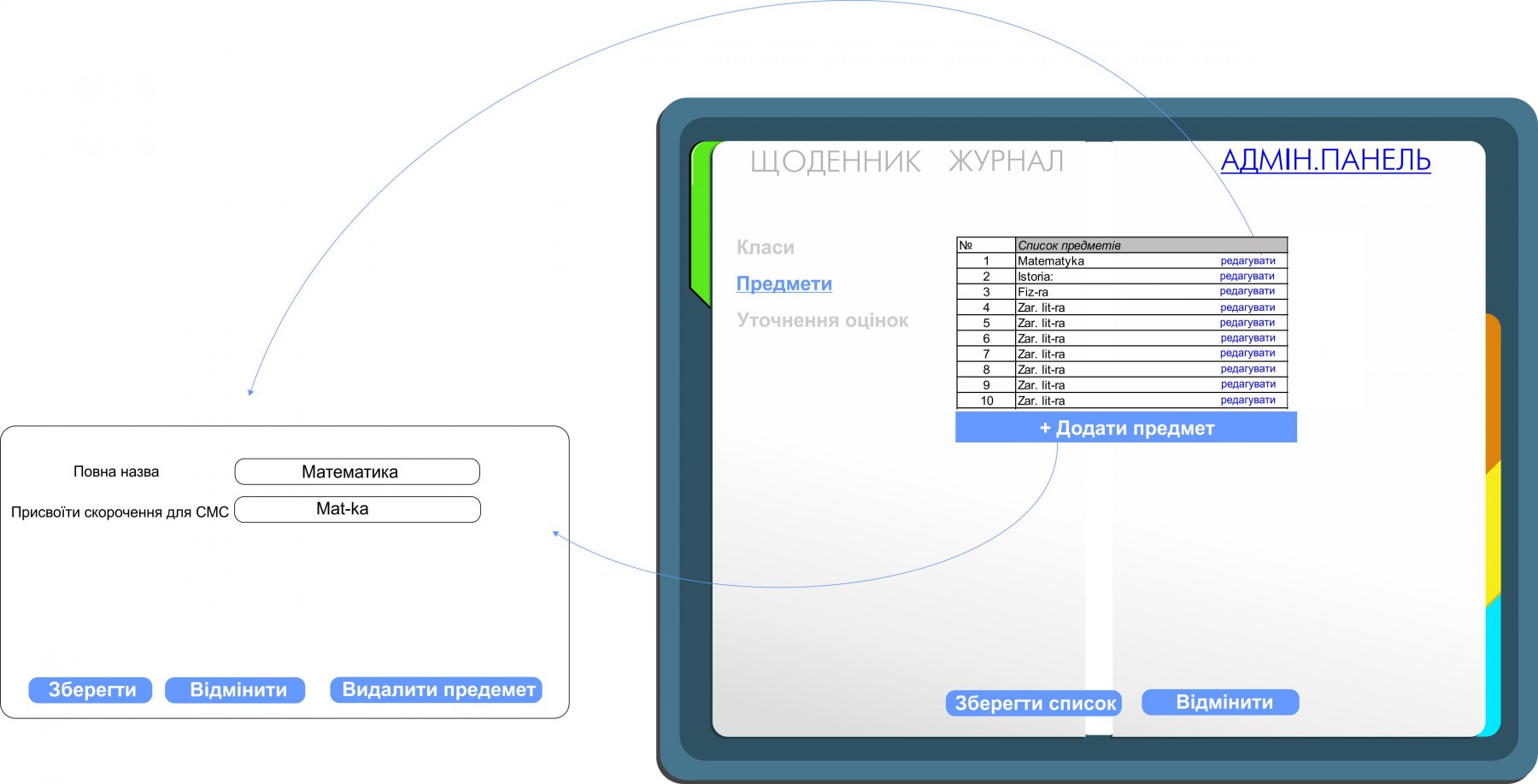Click редагувати for Matematyka row

tap(1247, 261)
